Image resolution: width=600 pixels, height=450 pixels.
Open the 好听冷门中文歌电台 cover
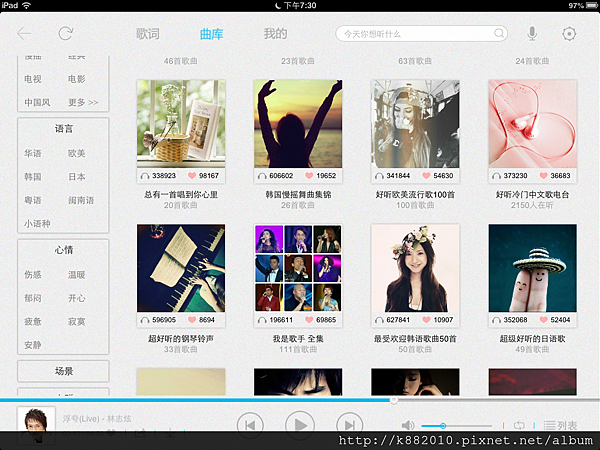[x=533, y=124]
